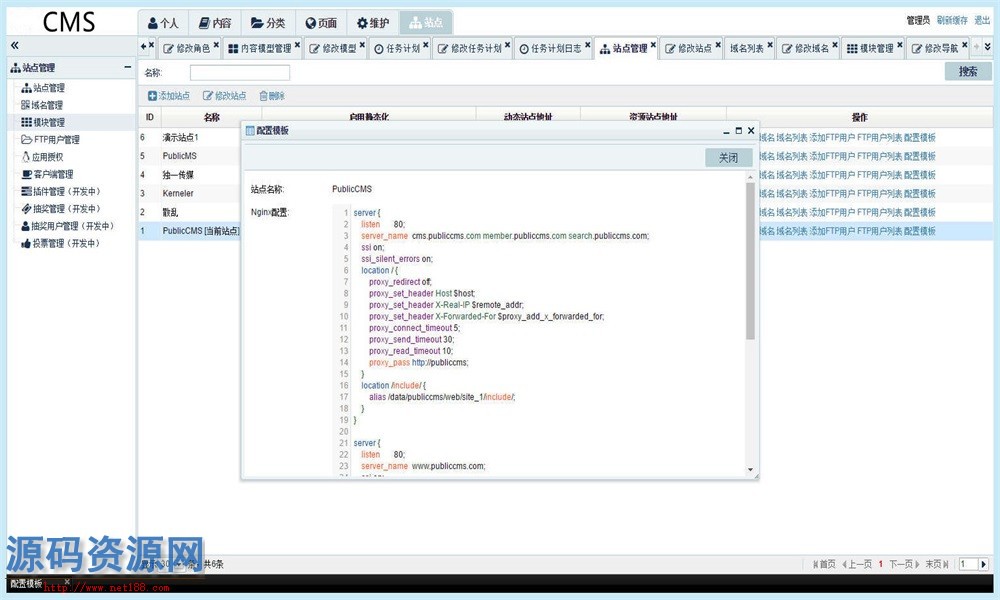Switch to 模块管理 tab

(x=871, y=48)
